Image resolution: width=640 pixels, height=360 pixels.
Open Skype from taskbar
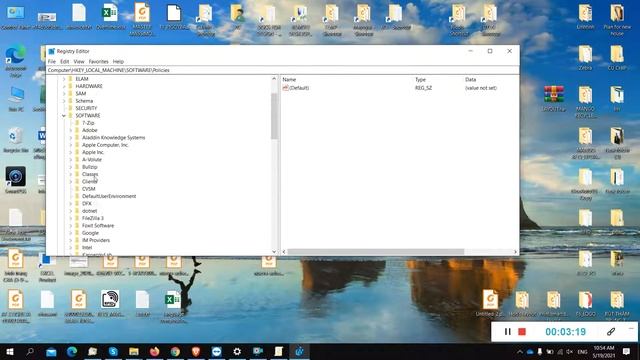113,351
